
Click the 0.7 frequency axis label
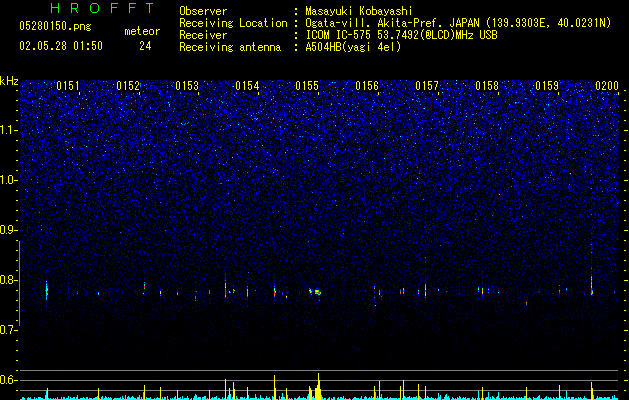(8, 330)
